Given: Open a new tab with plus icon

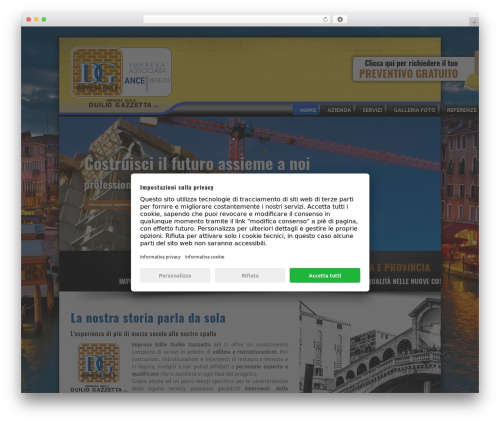Looking at the screenshot, I should 474,22.
